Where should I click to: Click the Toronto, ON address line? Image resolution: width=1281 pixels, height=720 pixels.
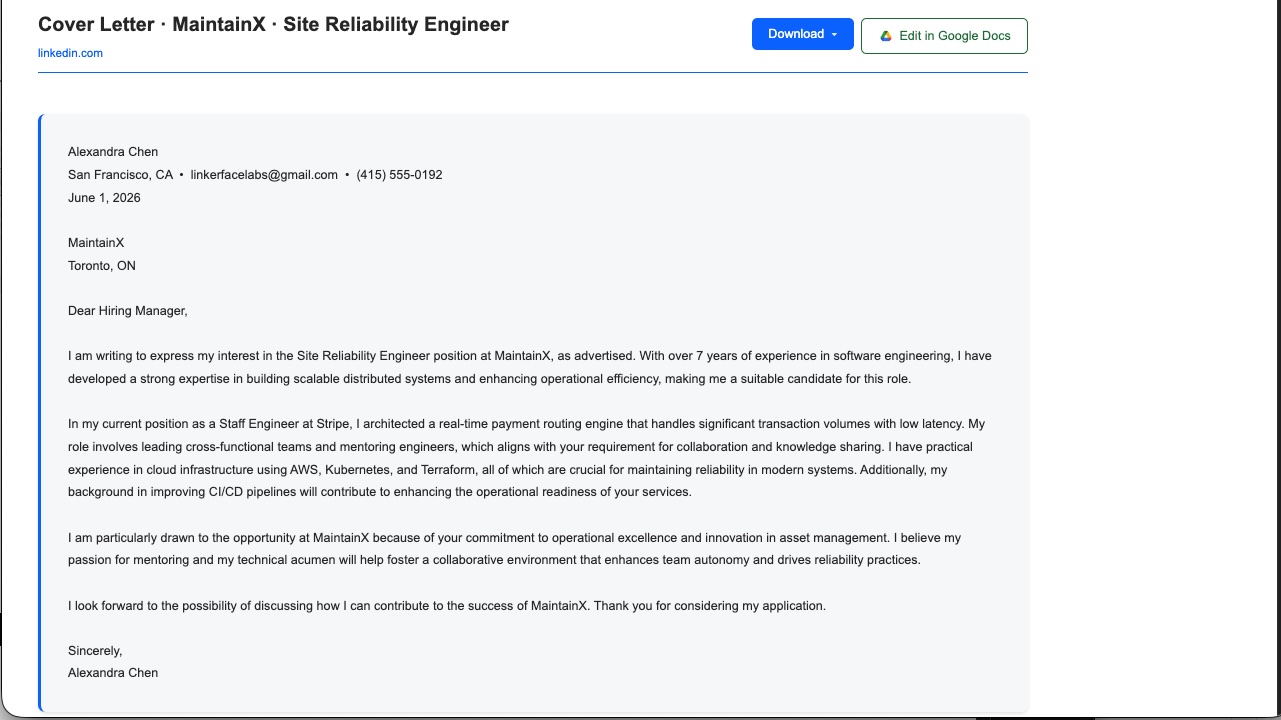102,266
